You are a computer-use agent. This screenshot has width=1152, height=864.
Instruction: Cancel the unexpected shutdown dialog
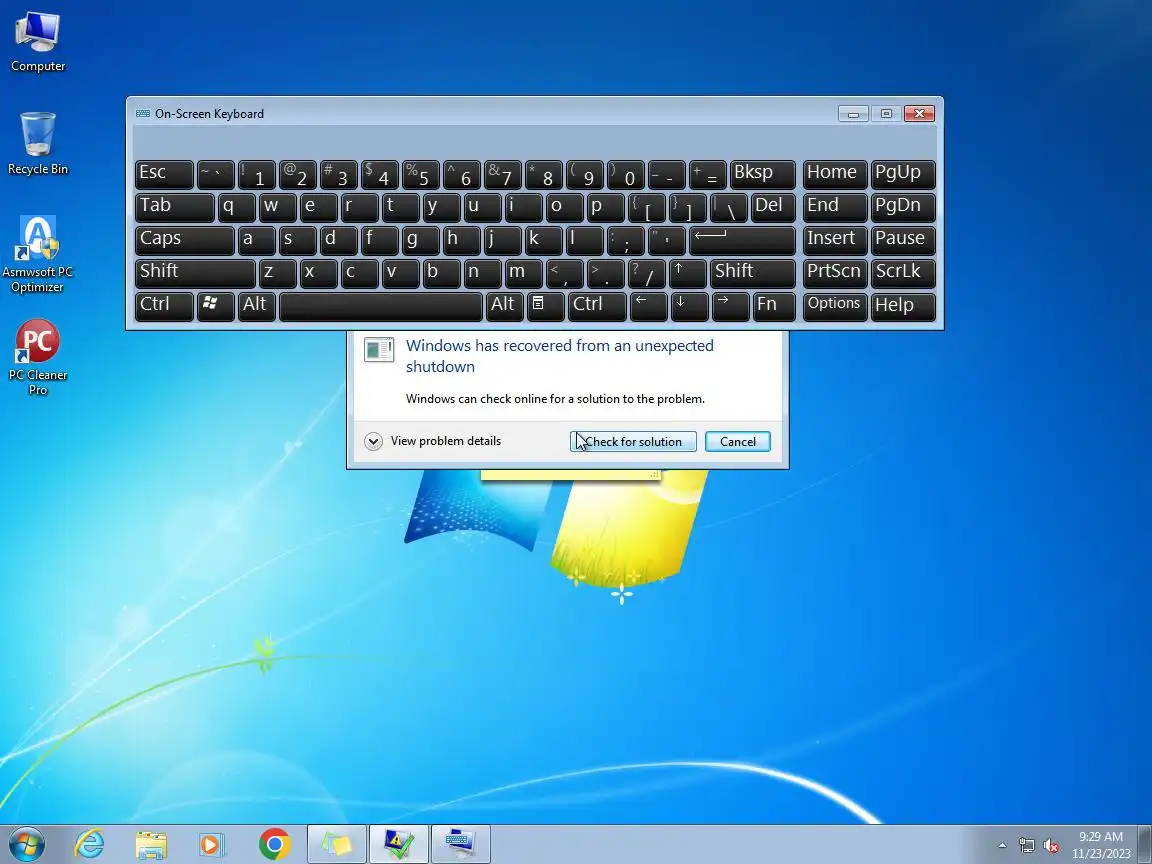point(738,442)
